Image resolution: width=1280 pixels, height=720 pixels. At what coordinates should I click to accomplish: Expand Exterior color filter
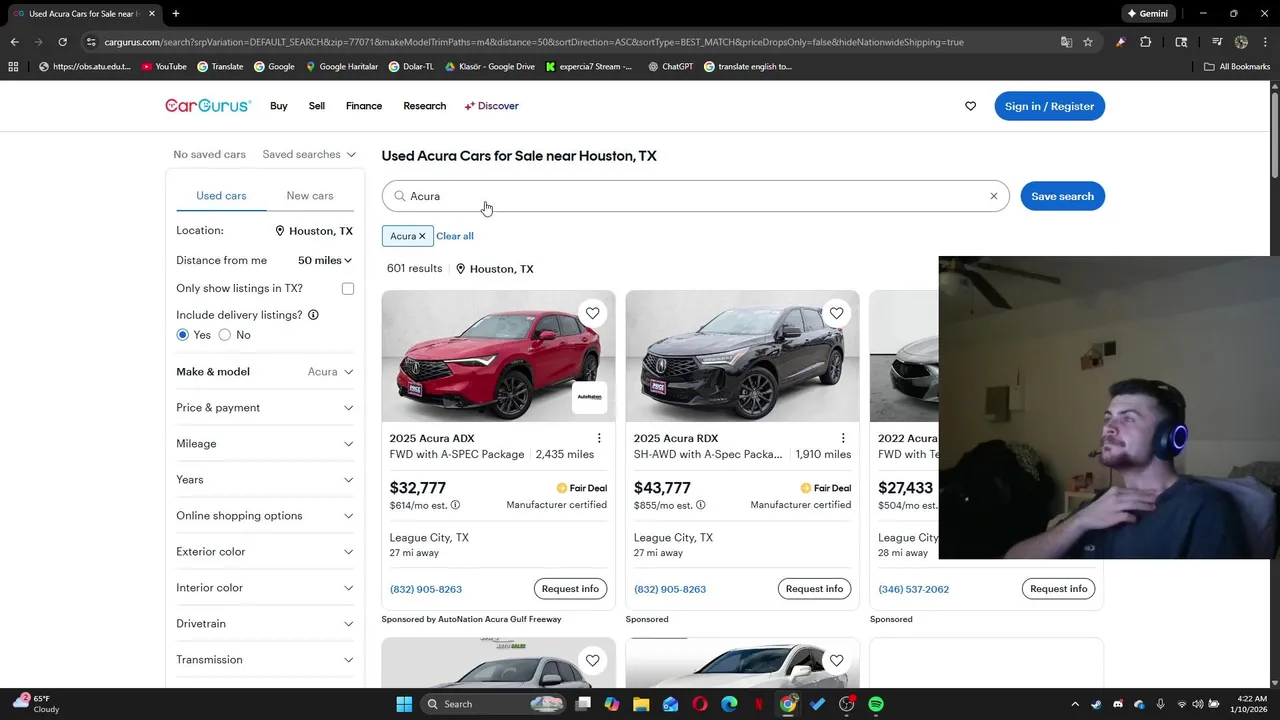click(265, 552)
